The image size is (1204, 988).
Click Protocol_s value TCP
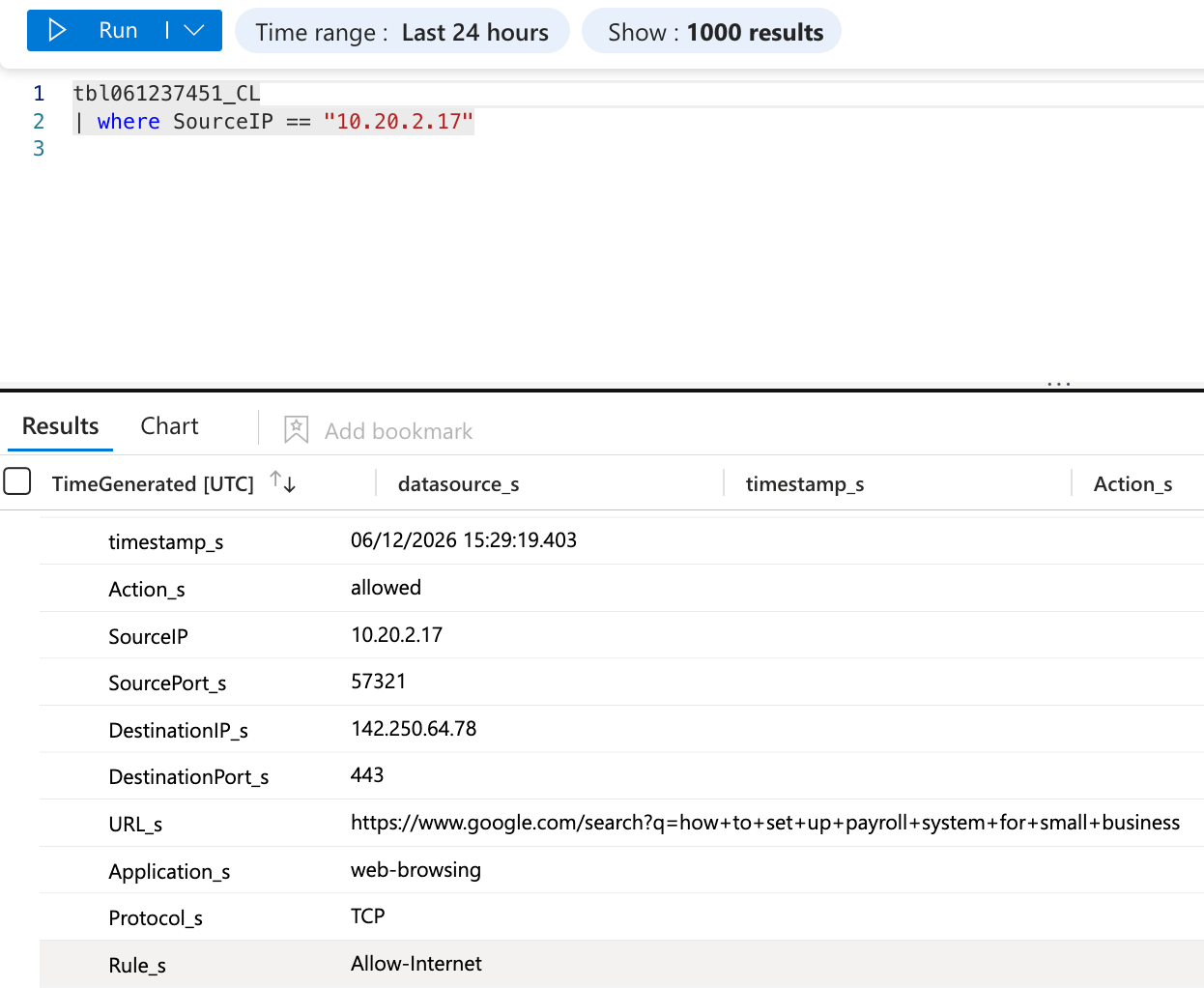[367, 916]
